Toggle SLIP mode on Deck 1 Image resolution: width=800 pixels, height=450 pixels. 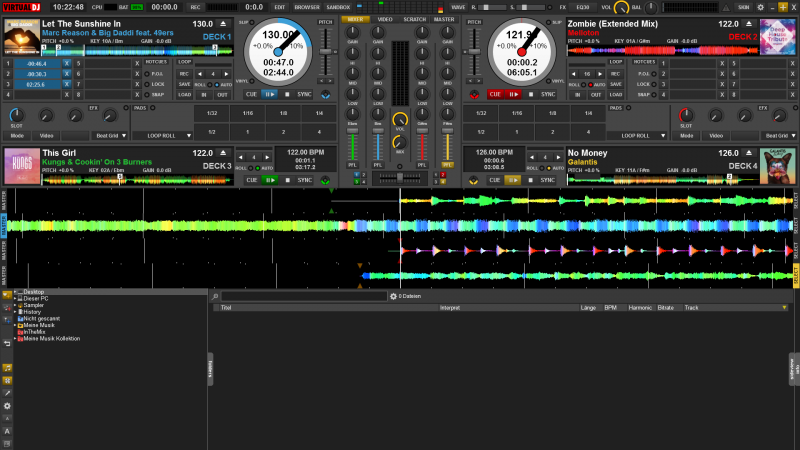(252, 22)
